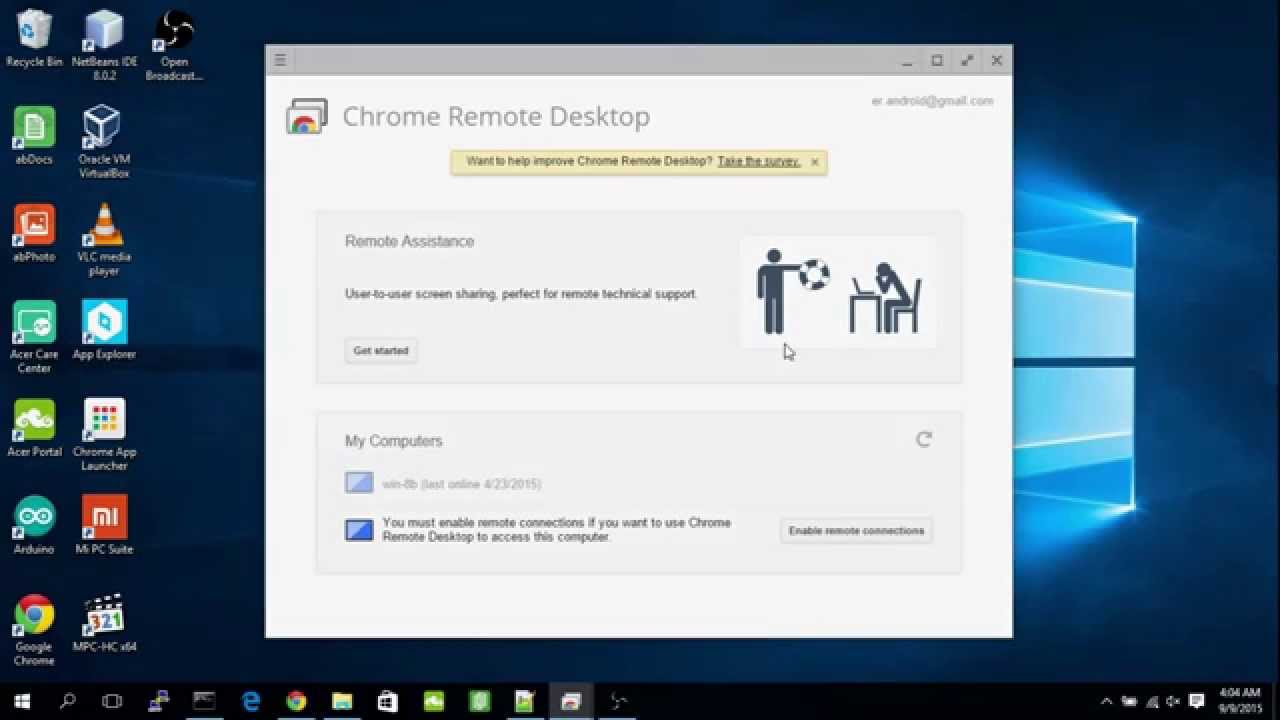The width and height of the screenshot is (1280, 720).
Task: Click Enable remote connections button
Action: pos(856,530)
